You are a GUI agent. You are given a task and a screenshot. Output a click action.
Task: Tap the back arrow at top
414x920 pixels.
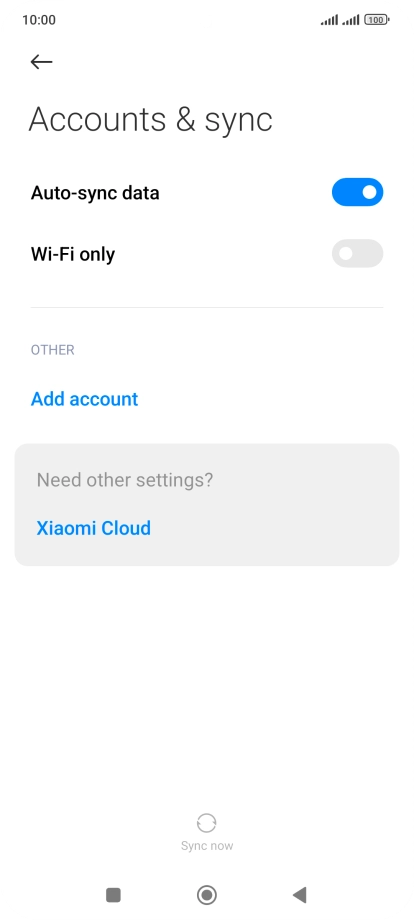click(42, 62)
